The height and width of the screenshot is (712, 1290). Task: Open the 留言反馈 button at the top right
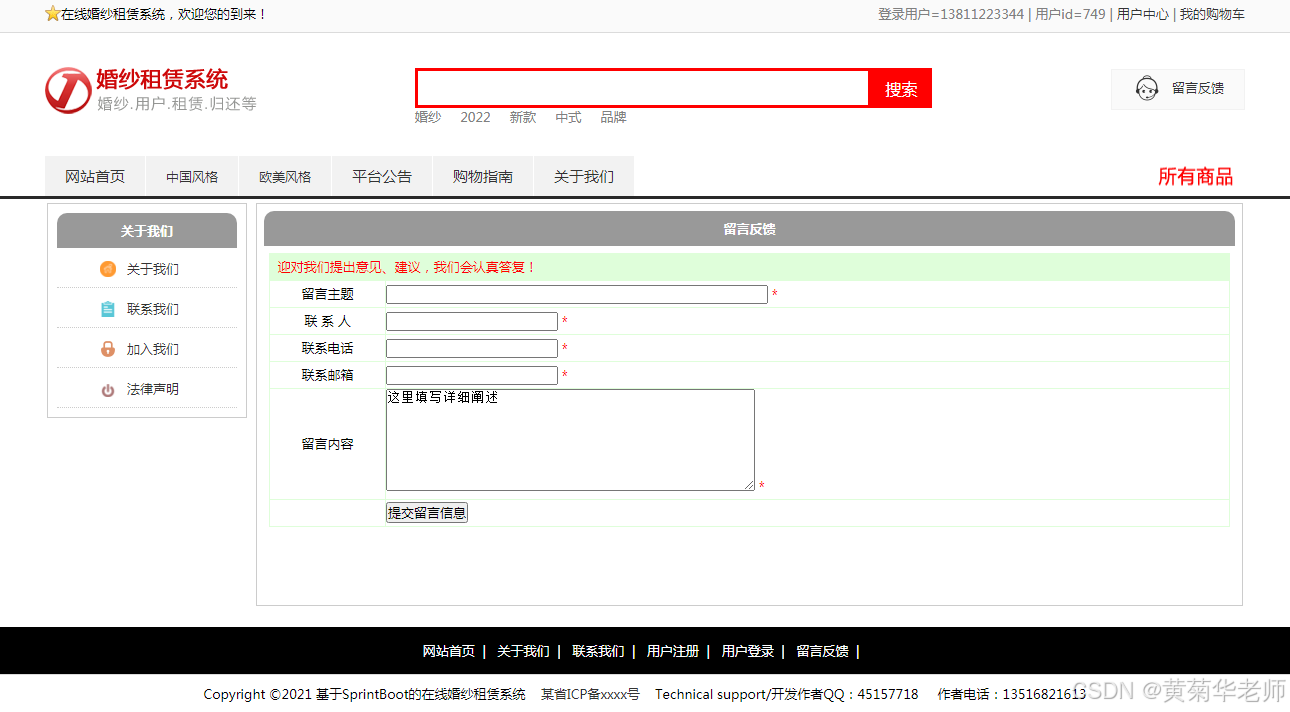click(1178, 88)
